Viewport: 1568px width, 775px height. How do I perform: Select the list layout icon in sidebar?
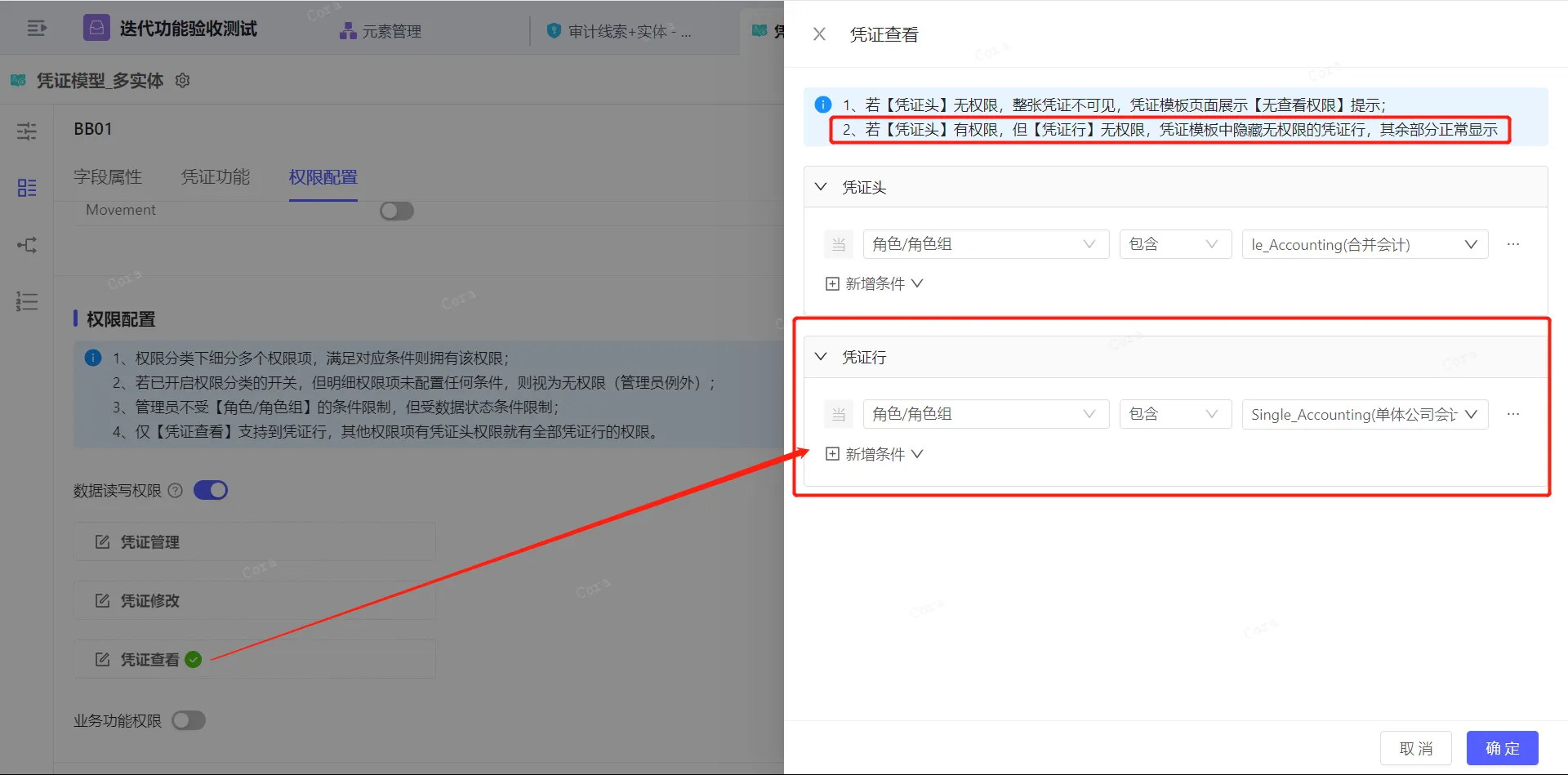coord(27,188)
